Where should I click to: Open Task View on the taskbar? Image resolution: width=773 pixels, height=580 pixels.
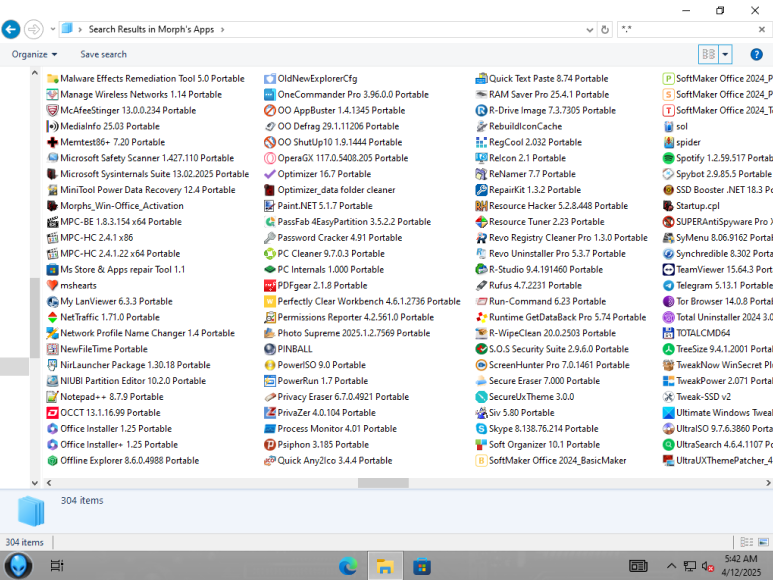click(x=57, y=566)
